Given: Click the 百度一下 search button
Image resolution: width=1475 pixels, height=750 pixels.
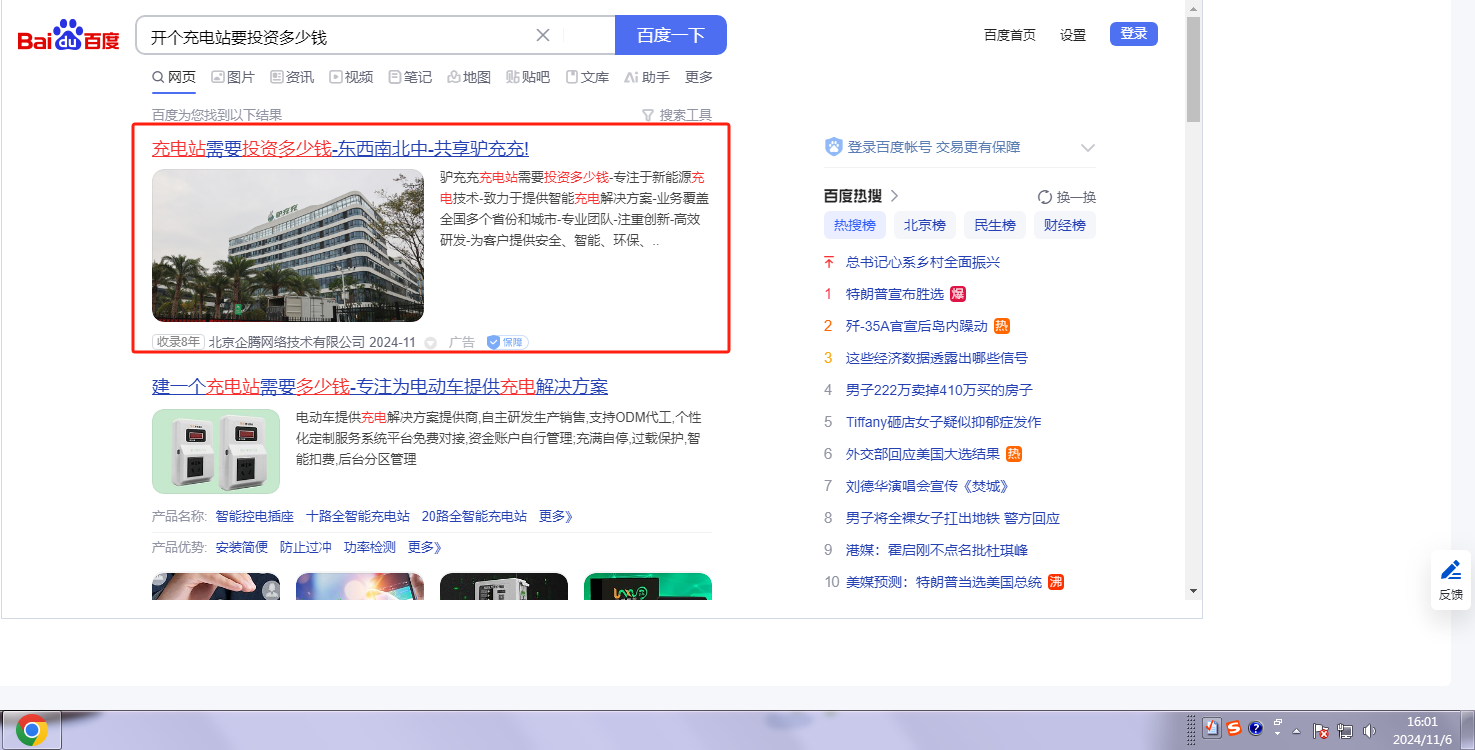Looking at the screenshot, I should tap(671, 36).
